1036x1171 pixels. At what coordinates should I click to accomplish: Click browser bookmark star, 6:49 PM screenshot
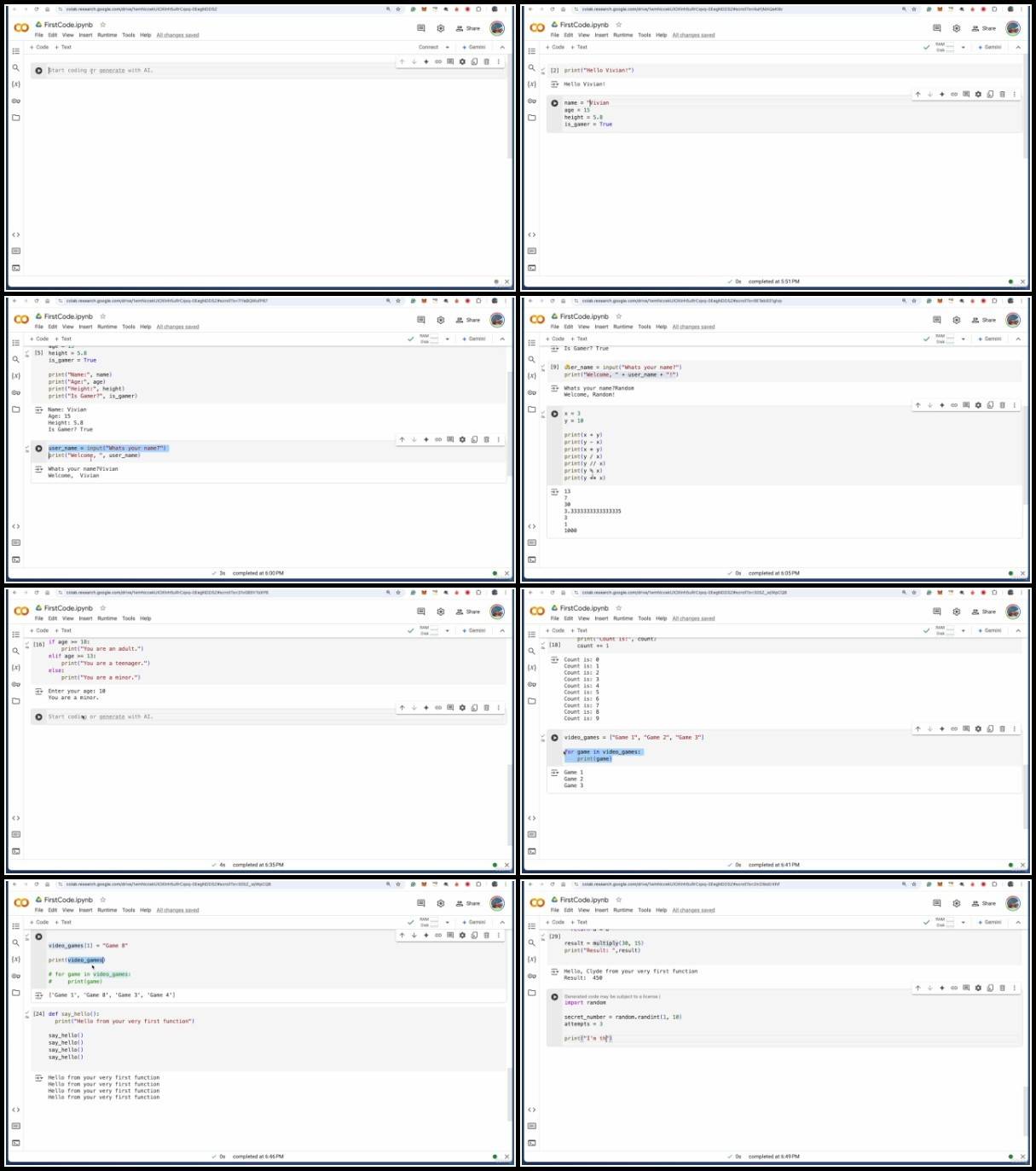913,884
